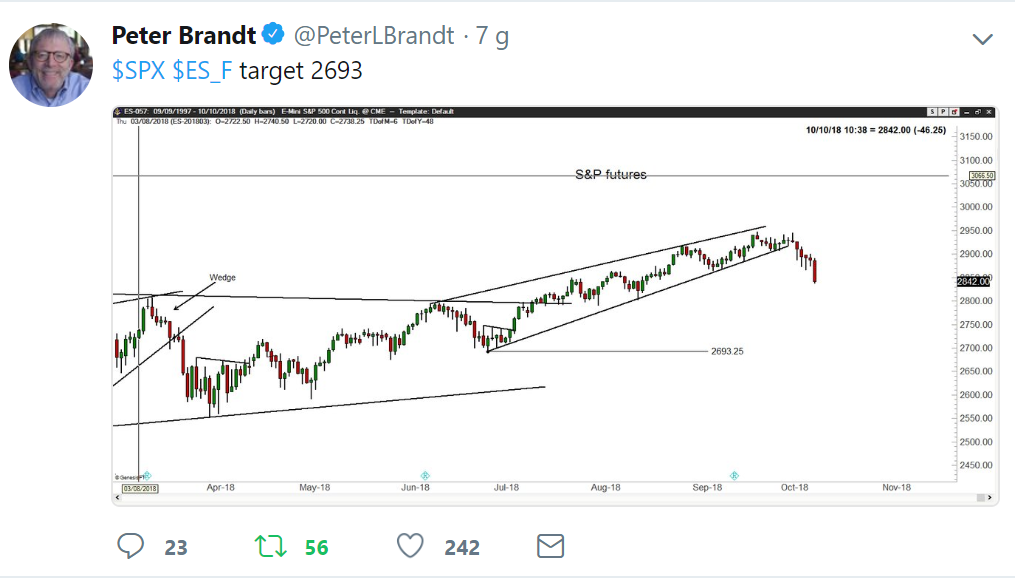Click the Peter Brandt display name
This screenshot has width=1015, height=585.
(183, 36)
